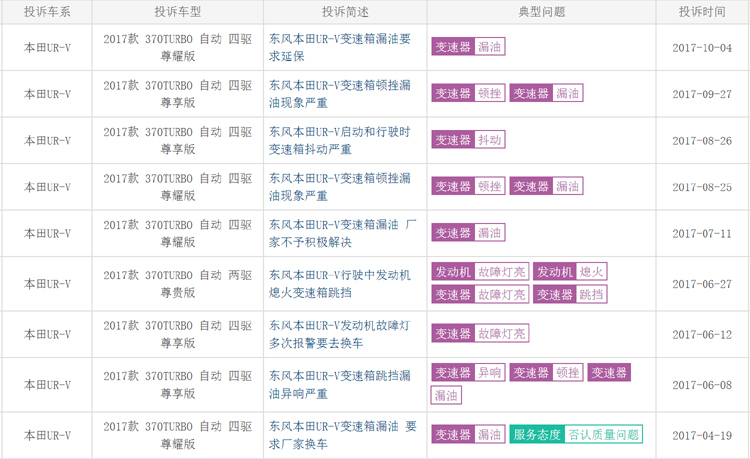Open complaint link 东风本田UR-V变速箱漏油要求延保
This screenshot has width=750, height=459.
[x=340, y=47]
